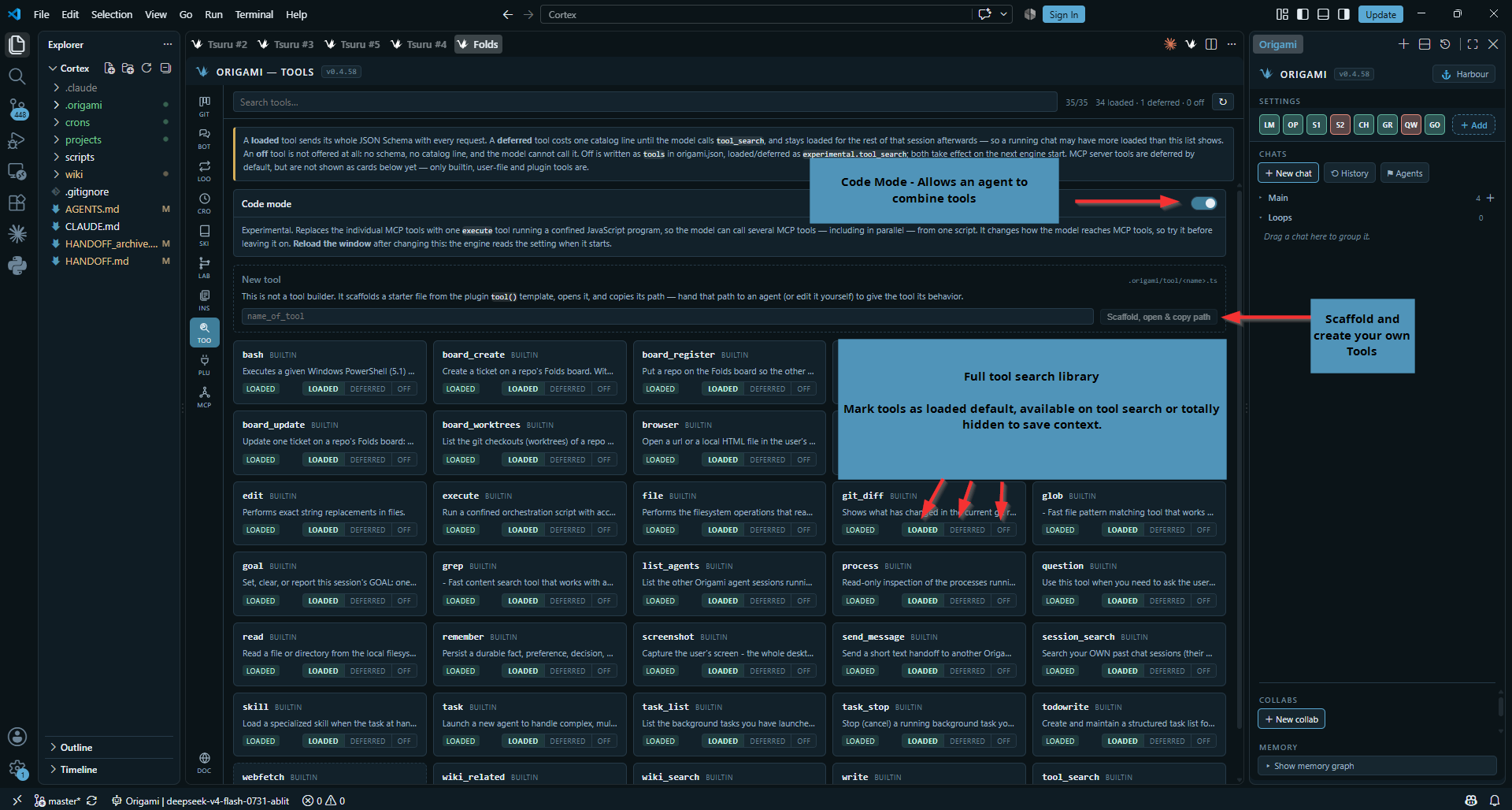This screenshot has width=1512, height=810.
Task: Set grep tool to DEFERRED
Action: point(568,601)
